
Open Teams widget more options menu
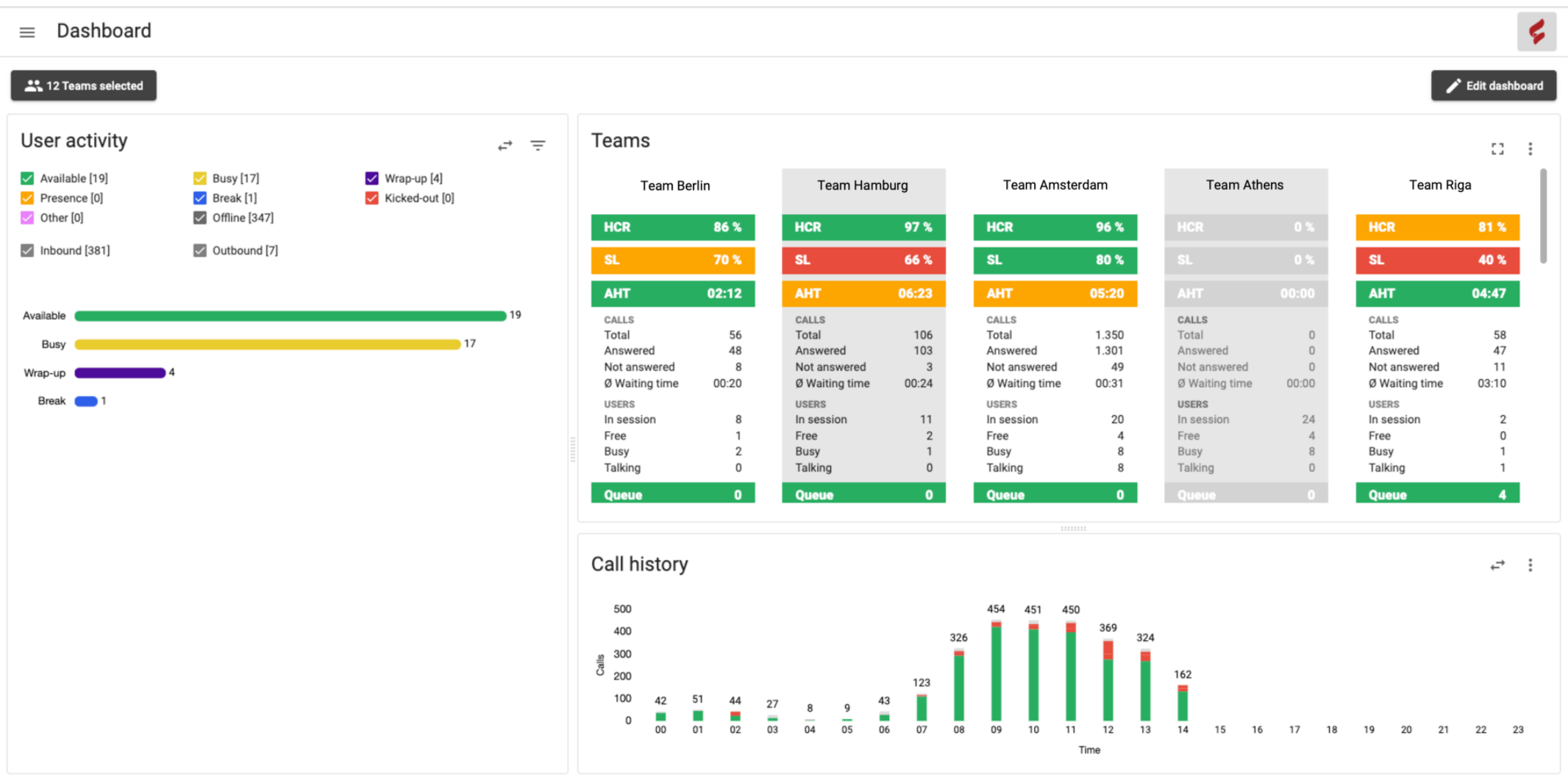click(1530, 149)
